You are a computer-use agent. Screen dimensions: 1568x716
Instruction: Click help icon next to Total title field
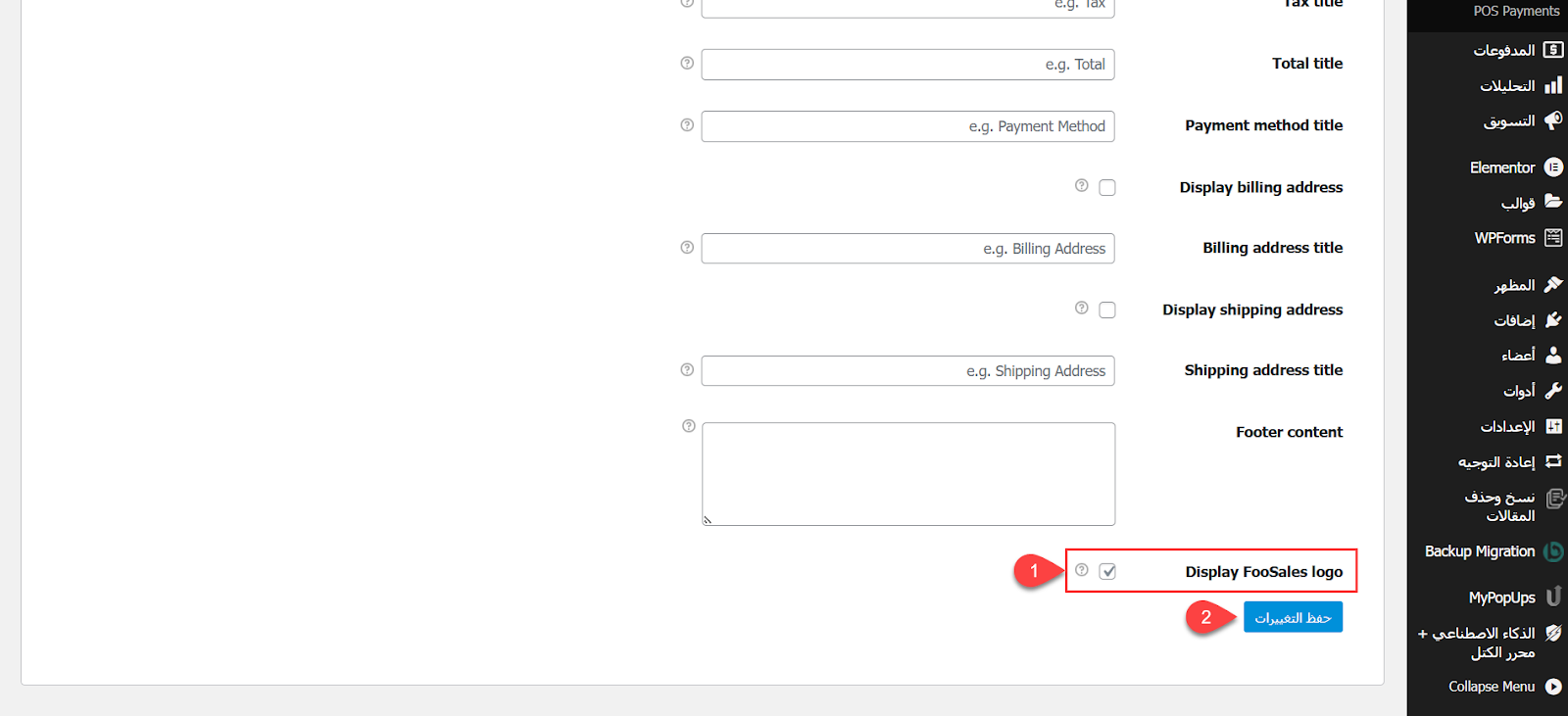pyautogui.click(x=687, y=64)
